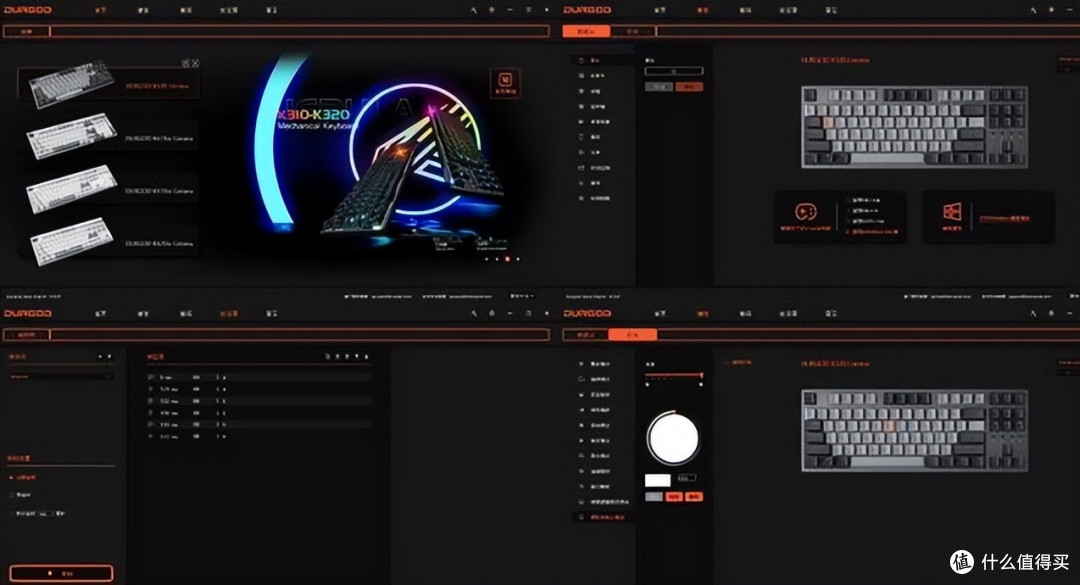Open highlighted orange nav tab in key-settings window
1080x585 pixels.
coord(703,10)
